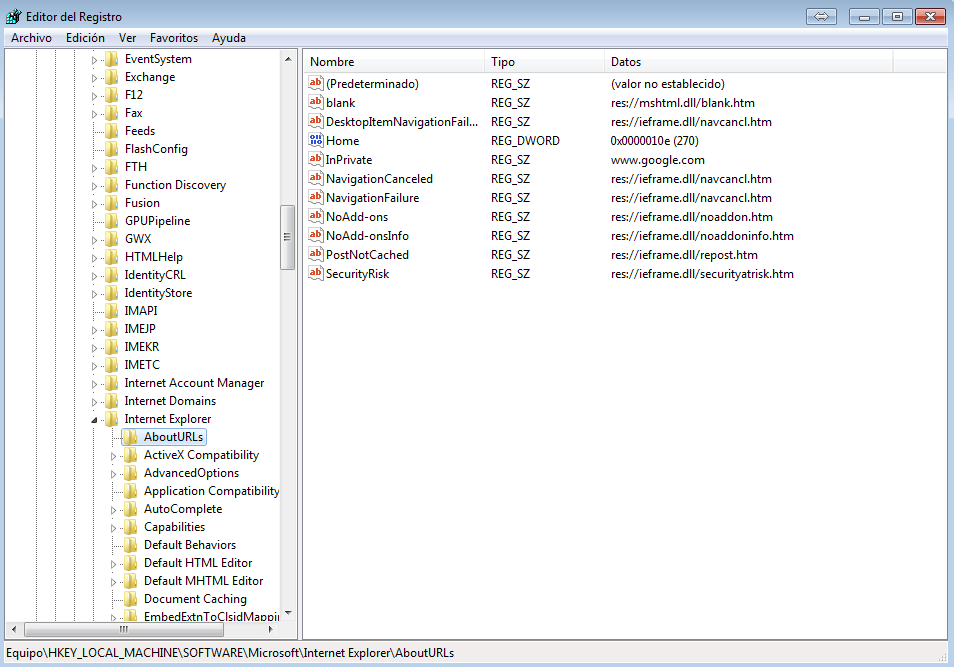
Task: Click the icon of the (Predeterminado) value
Action: pyautogui.click(x=315, y=83)
